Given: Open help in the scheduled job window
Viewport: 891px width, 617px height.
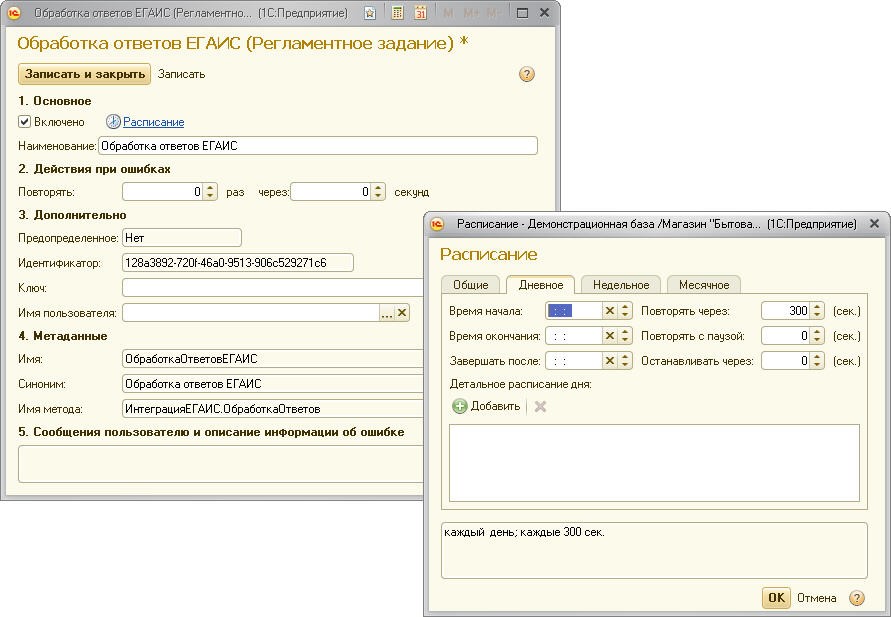Looking at the screenshot, I should 527,74.
